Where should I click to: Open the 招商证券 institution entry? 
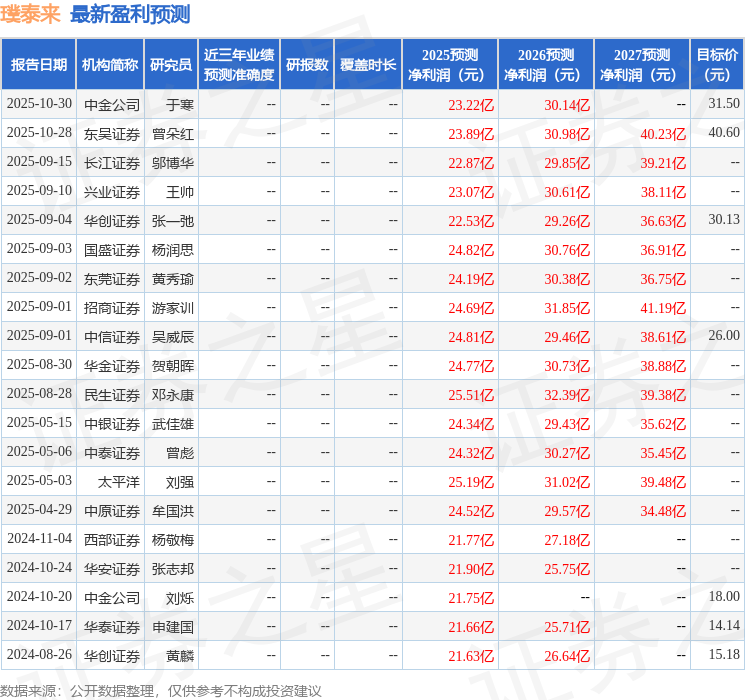click(x=112, y=307)
